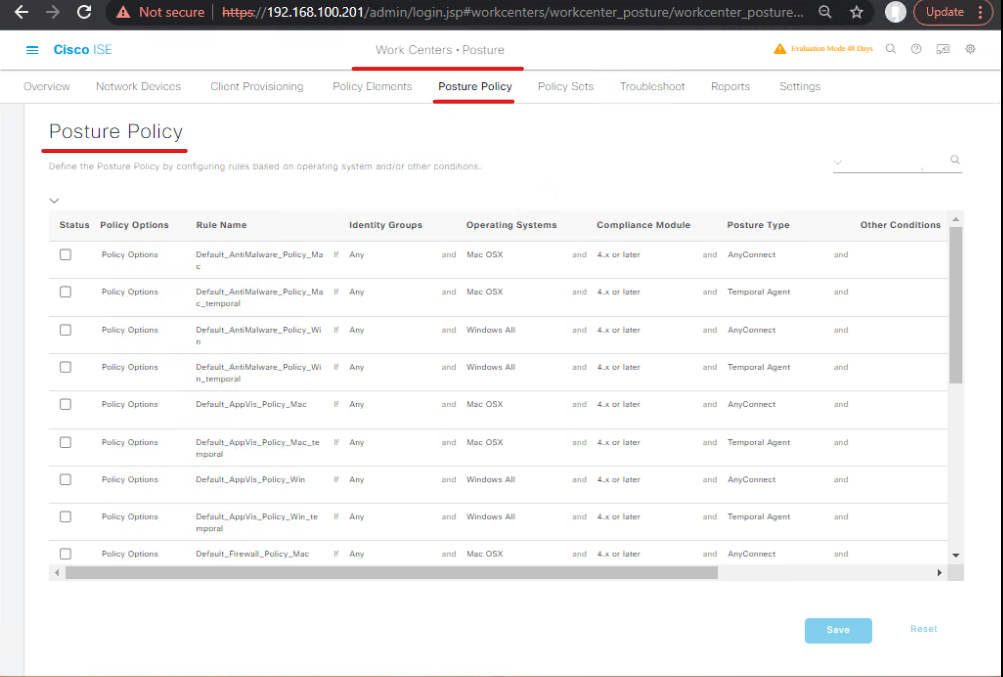Screen dimensions: 1003x677
Task: Click the Cisco ISE logo
Action: pyautogui.click(x=83, y=50)
